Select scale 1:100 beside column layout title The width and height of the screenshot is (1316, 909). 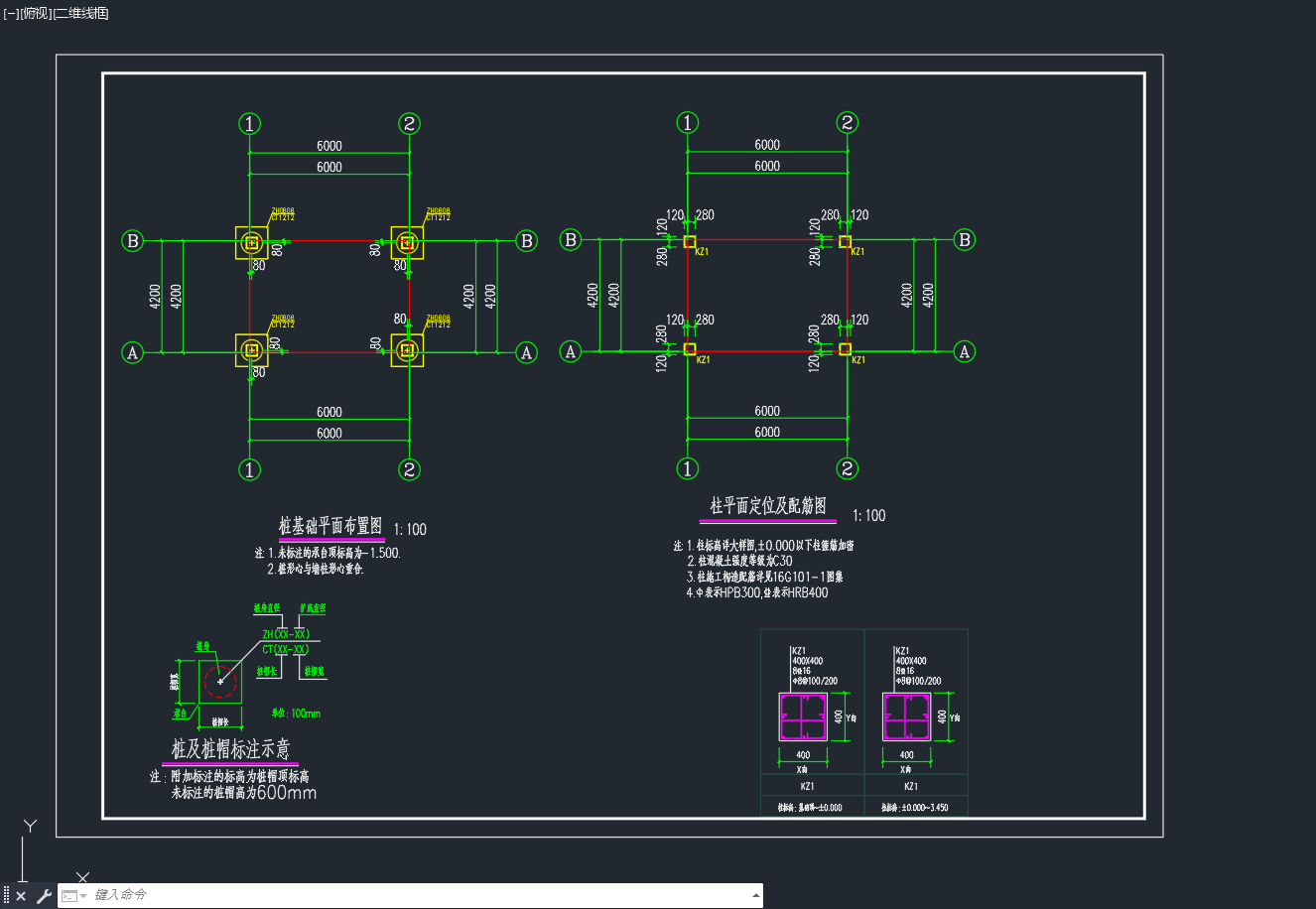tap(868, 515)
